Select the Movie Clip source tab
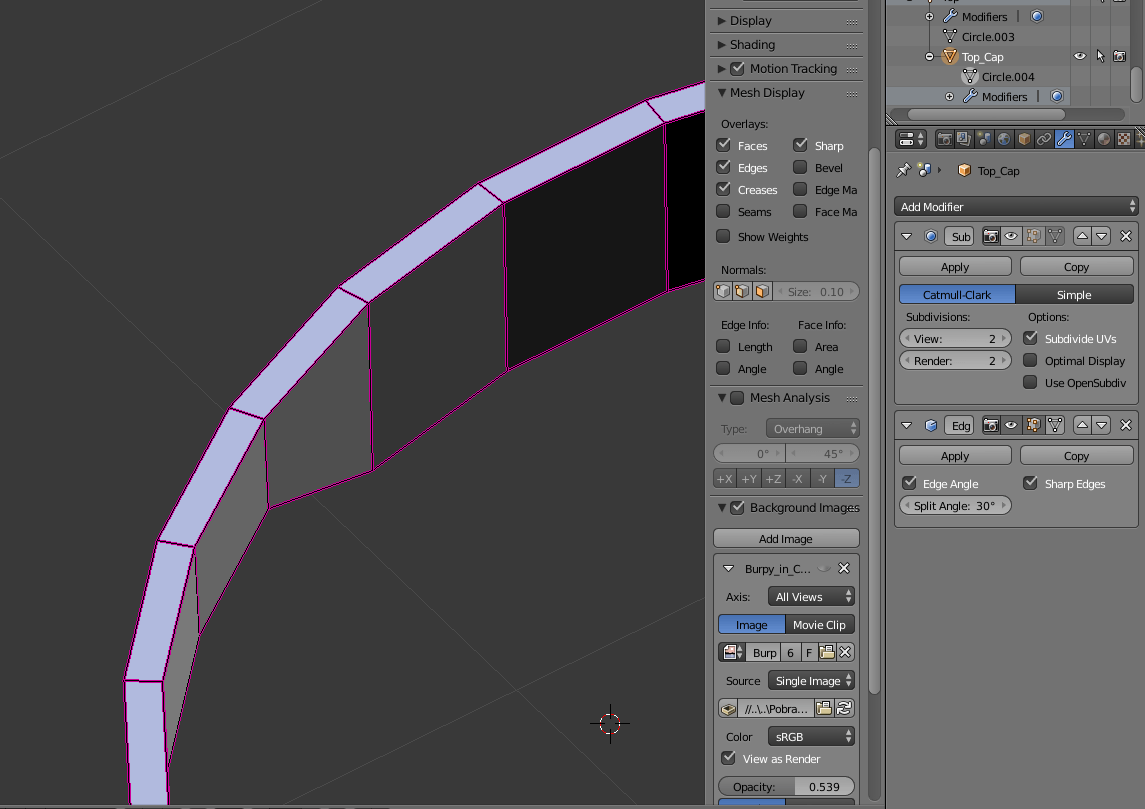 point(819,625)
